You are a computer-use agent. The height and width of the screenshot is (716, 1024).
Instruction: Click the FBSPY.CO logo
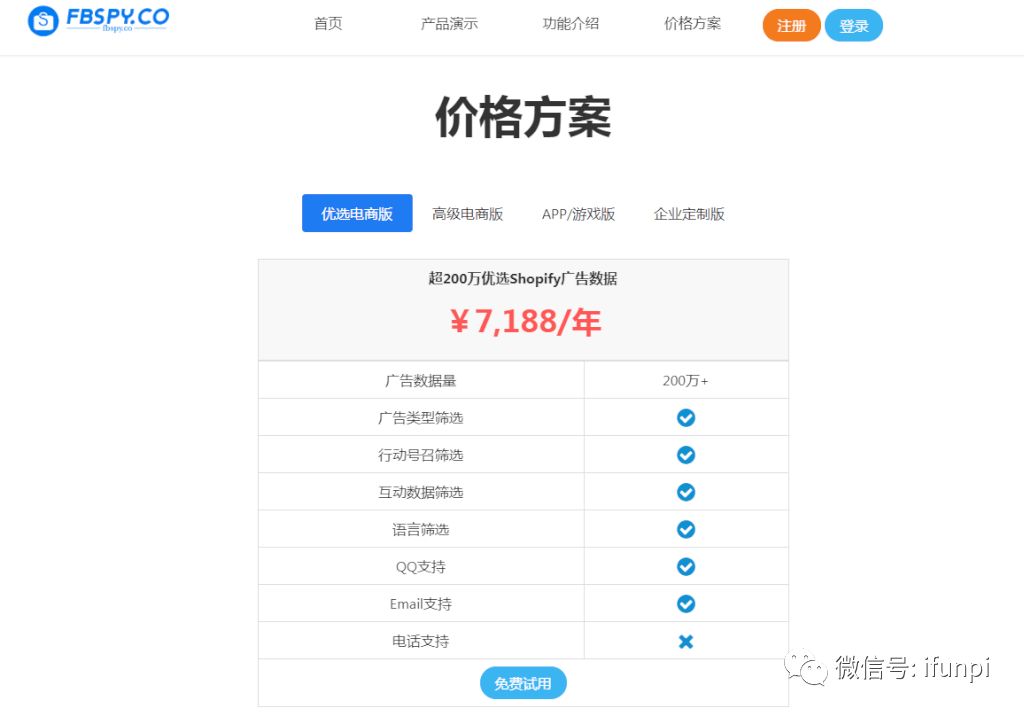point(99,20)
